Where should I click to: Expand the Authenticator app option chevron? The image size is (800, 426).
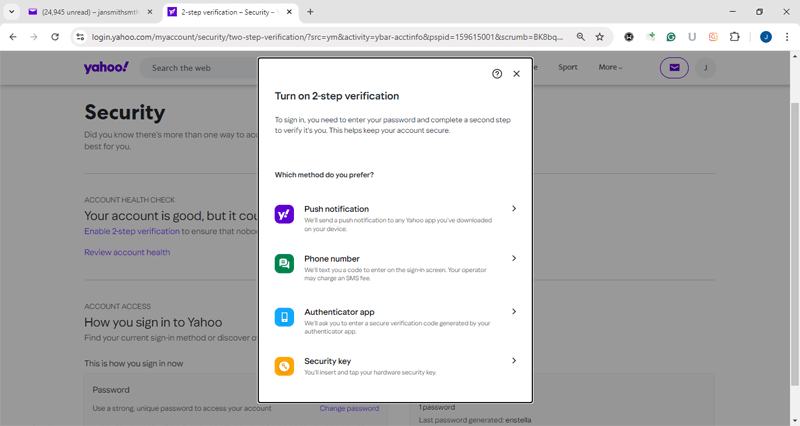point(514,312)
